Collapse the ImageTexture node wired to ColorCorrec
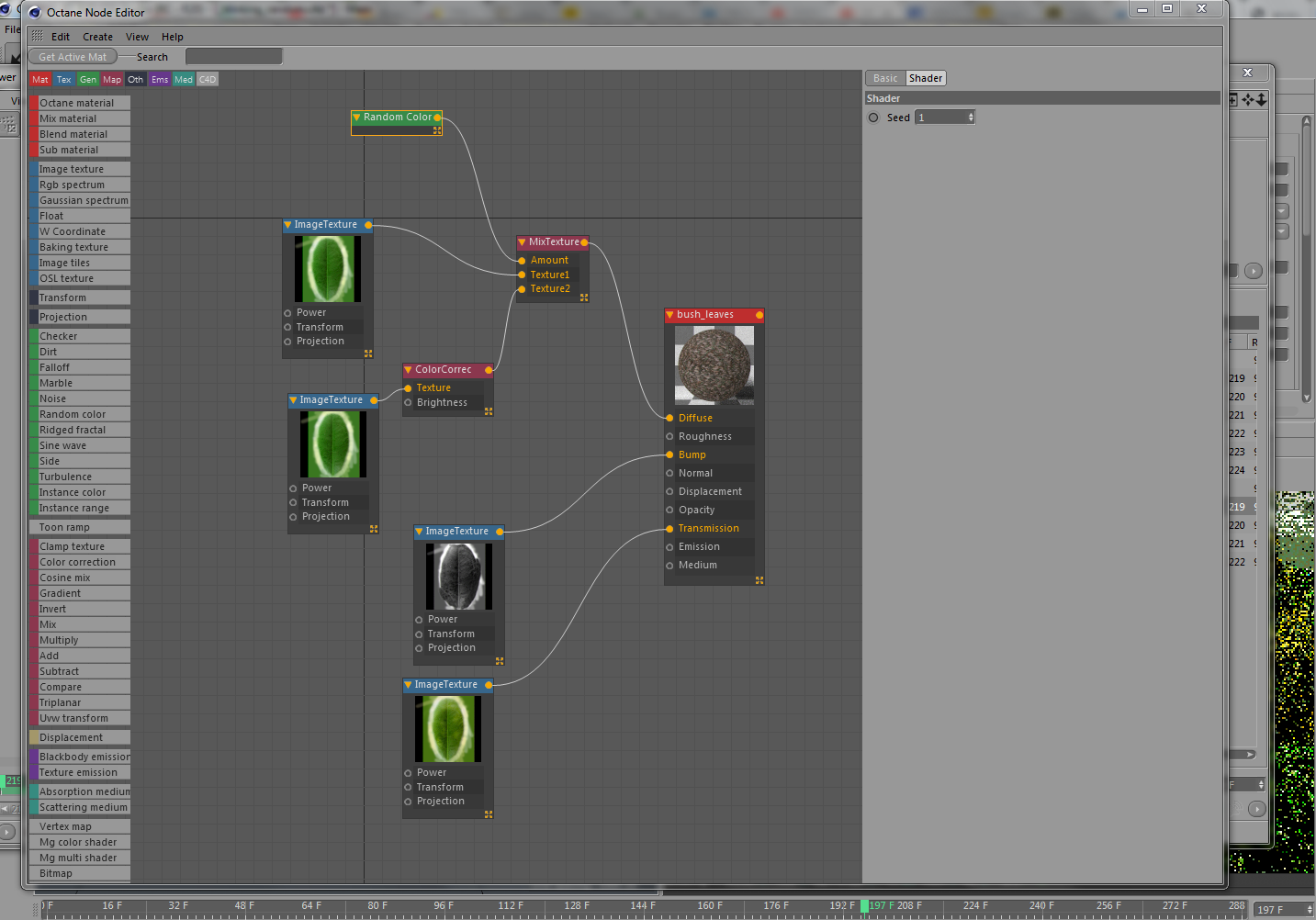 click(293, 400)
